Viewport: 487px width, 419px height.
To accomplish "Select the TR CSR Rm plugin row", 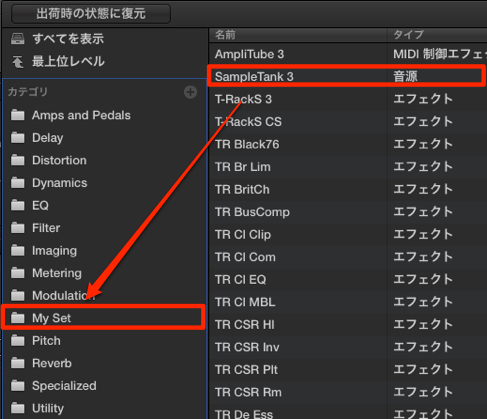I will 348,392.
